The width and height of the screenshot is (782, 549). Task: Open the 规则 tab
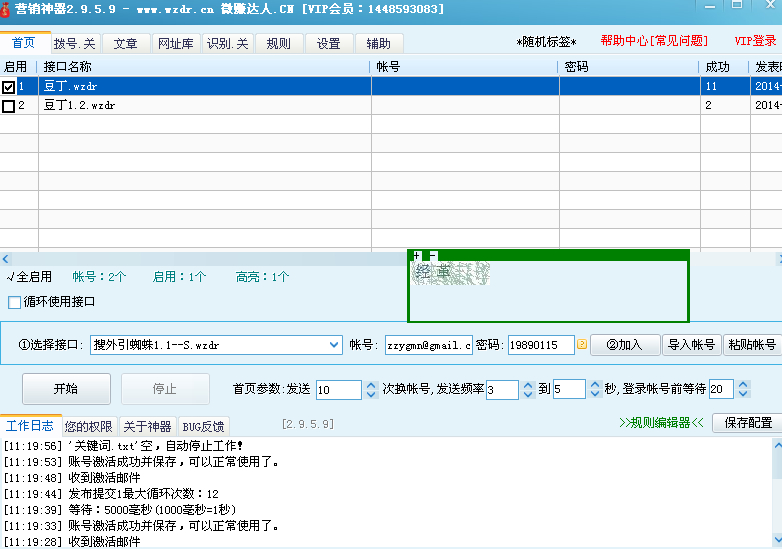(279, 44)
